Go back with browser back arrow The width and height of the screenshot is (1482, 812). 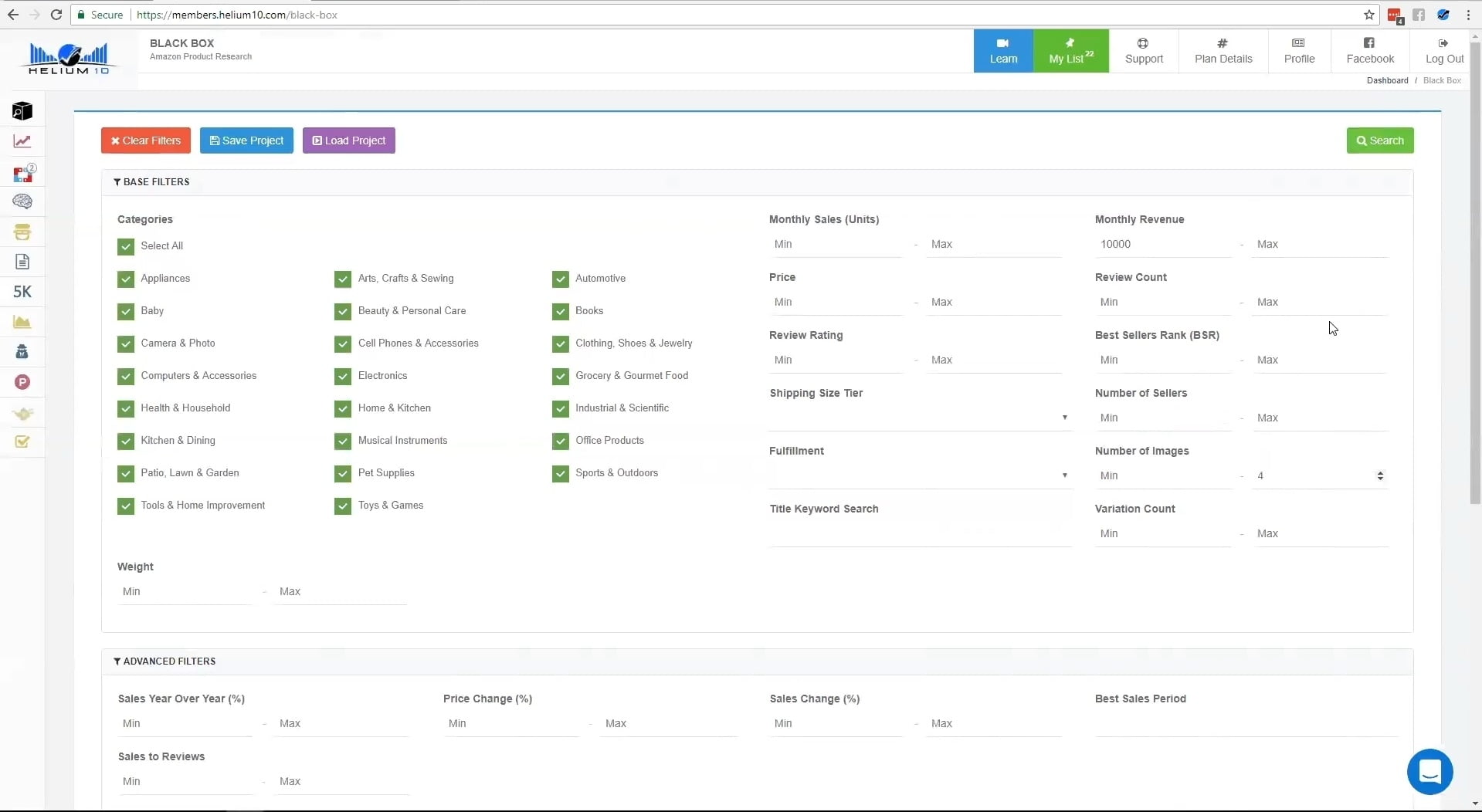click(x=13, y=15)
